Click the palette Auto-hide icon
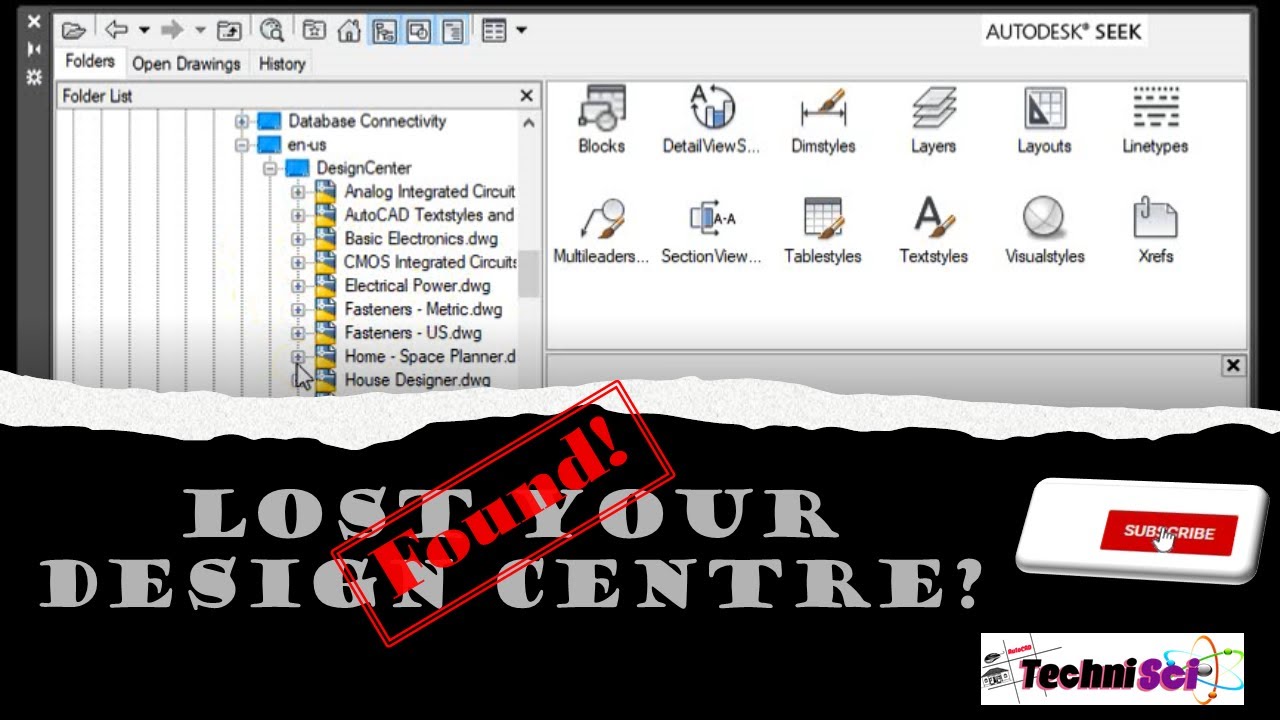This screenshot has height=720, width=1280. click(34, 49)
